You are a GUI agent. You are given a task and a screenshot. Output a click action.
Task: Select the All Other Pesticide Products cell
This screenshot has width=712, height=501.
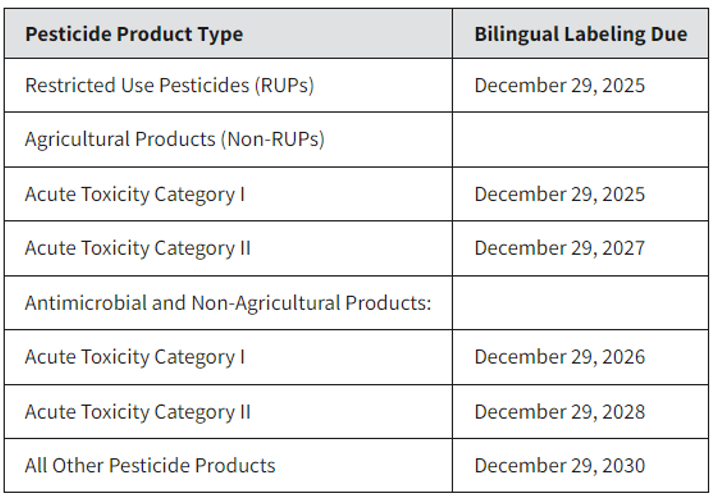click(228, 466)
